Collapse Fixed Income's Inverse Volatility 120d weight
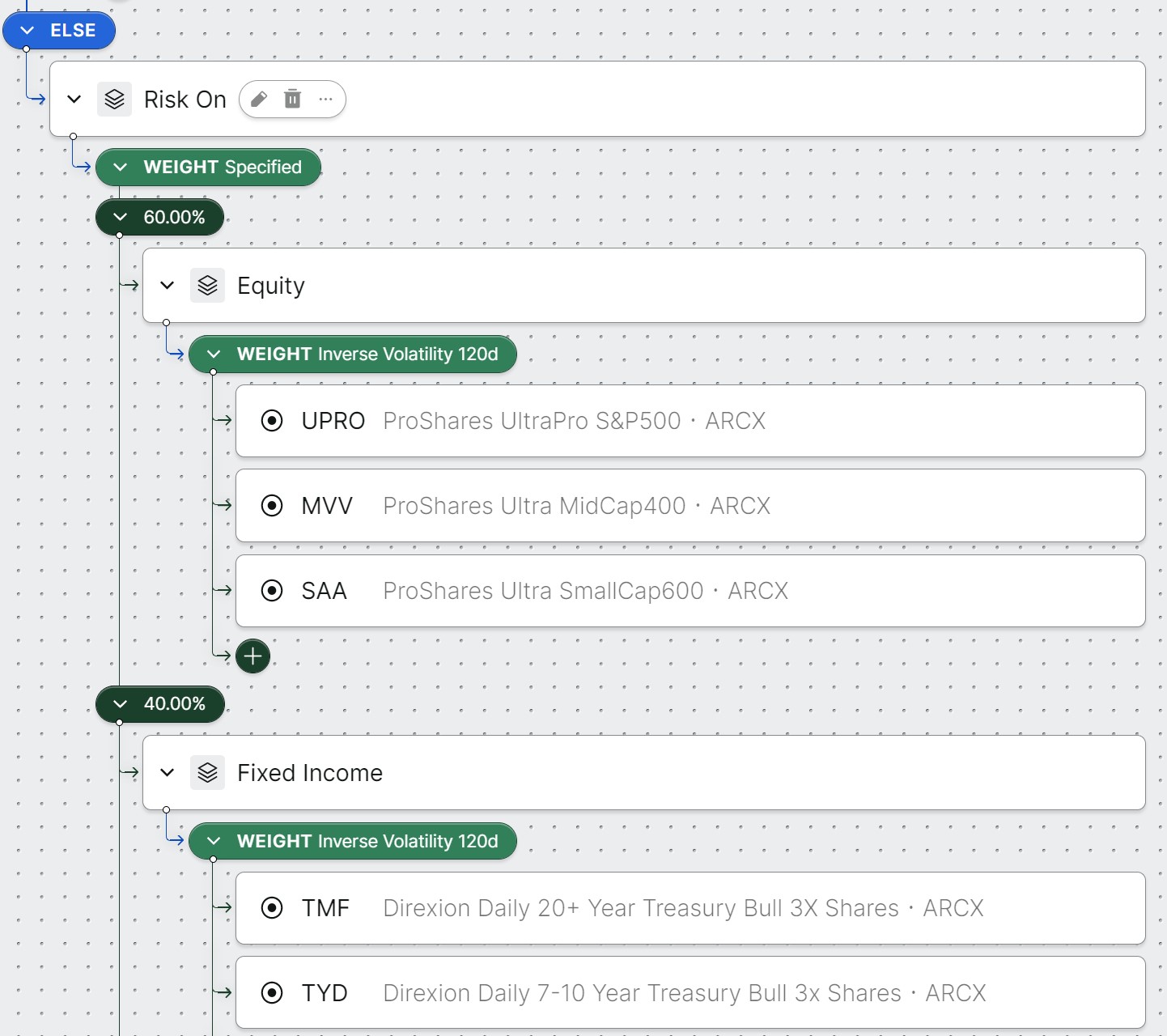 coord(214,842)
